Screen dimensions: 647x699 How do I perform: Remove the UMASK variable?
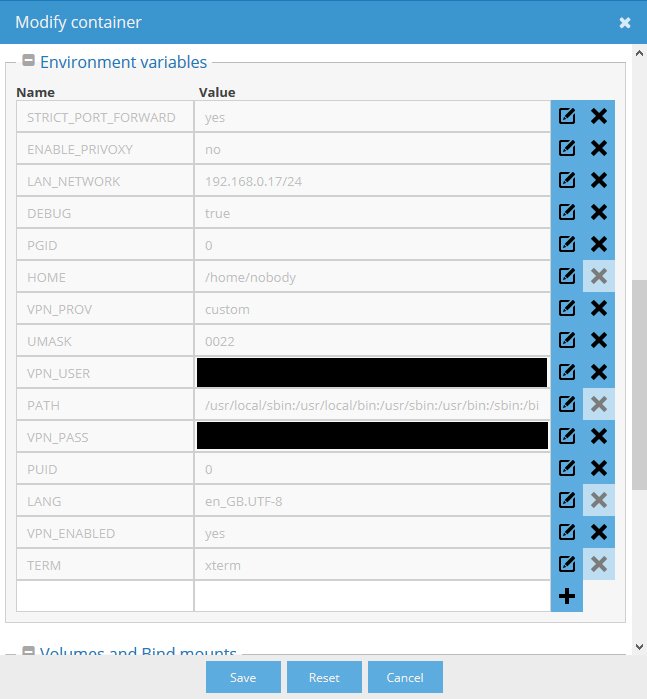[x=599, y=341]
